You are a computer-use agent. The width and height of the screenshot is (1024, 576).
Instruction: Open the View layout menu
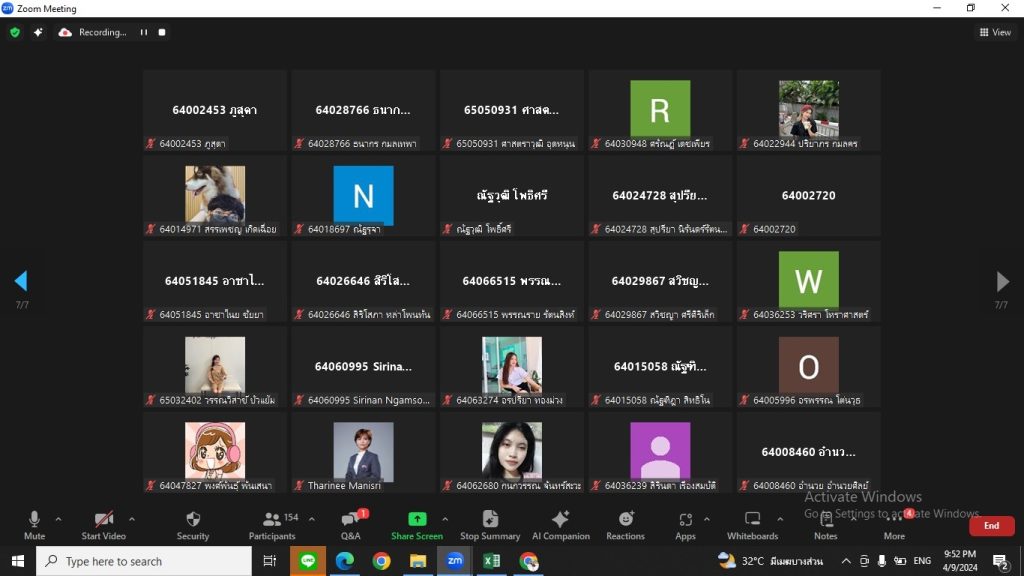tap(995, 32)
